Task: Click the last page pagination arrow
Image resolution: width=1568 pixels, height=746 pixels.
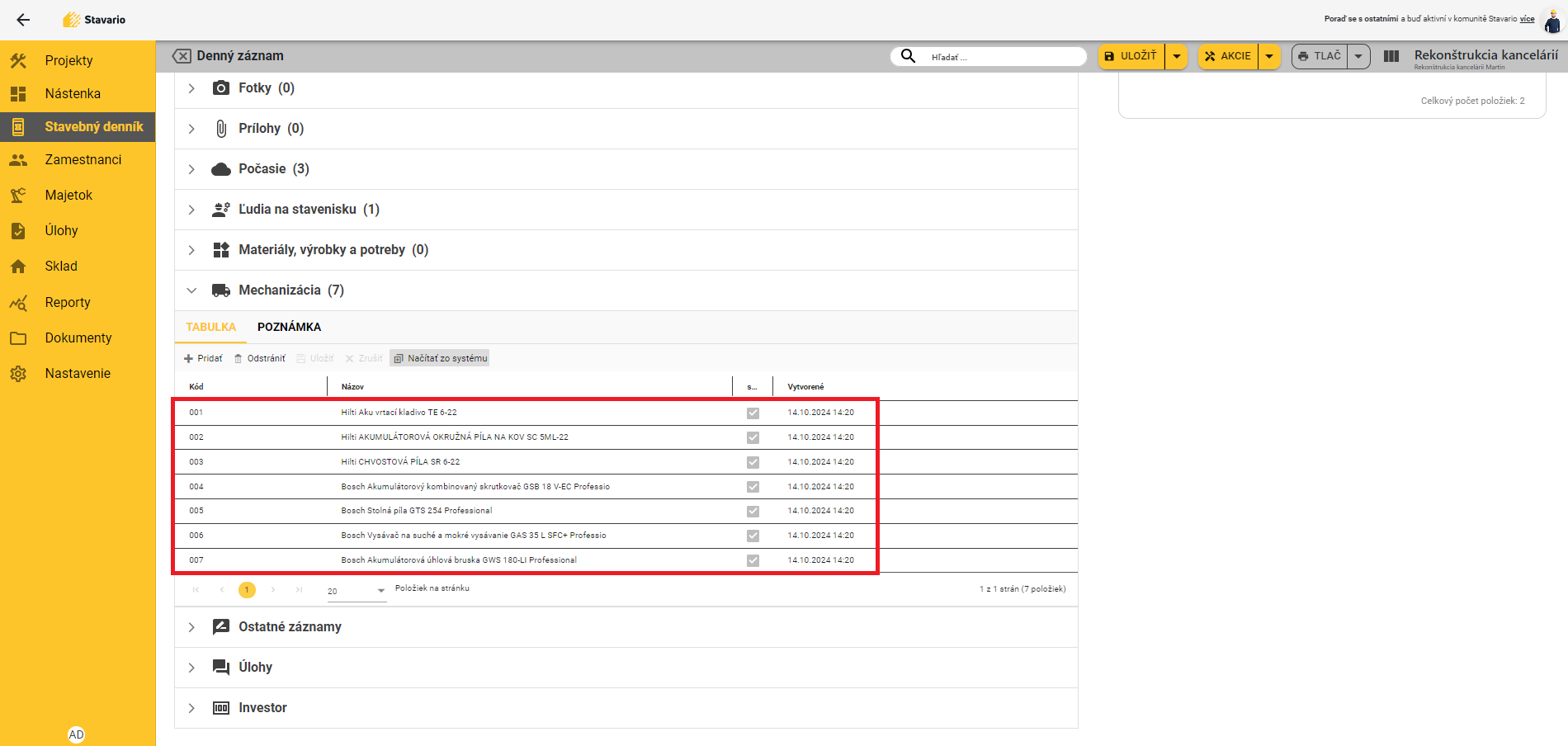Action: pos(299,589)
